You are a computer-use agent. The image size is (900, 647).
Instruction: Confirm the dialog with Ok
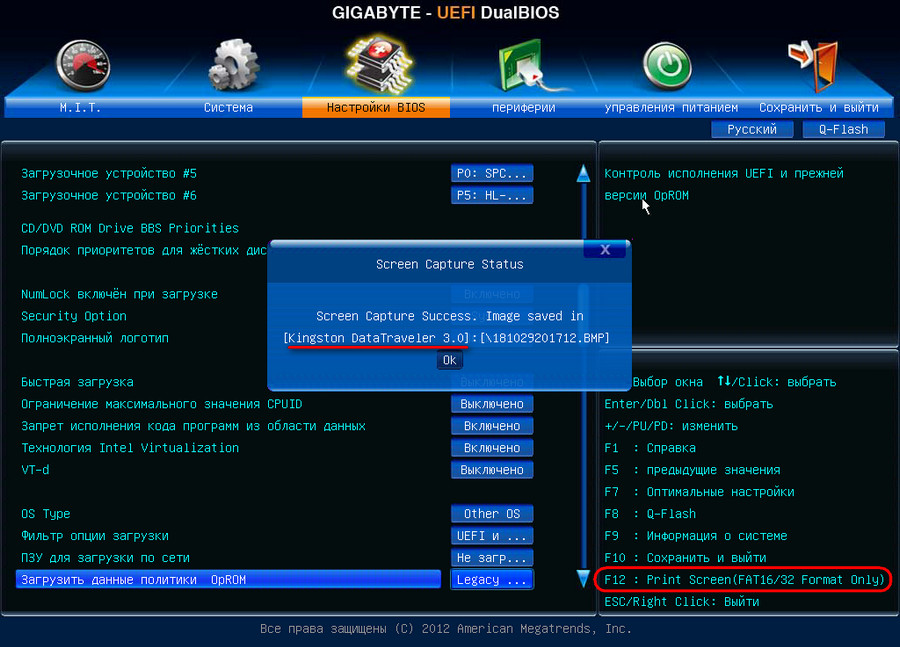449,360
